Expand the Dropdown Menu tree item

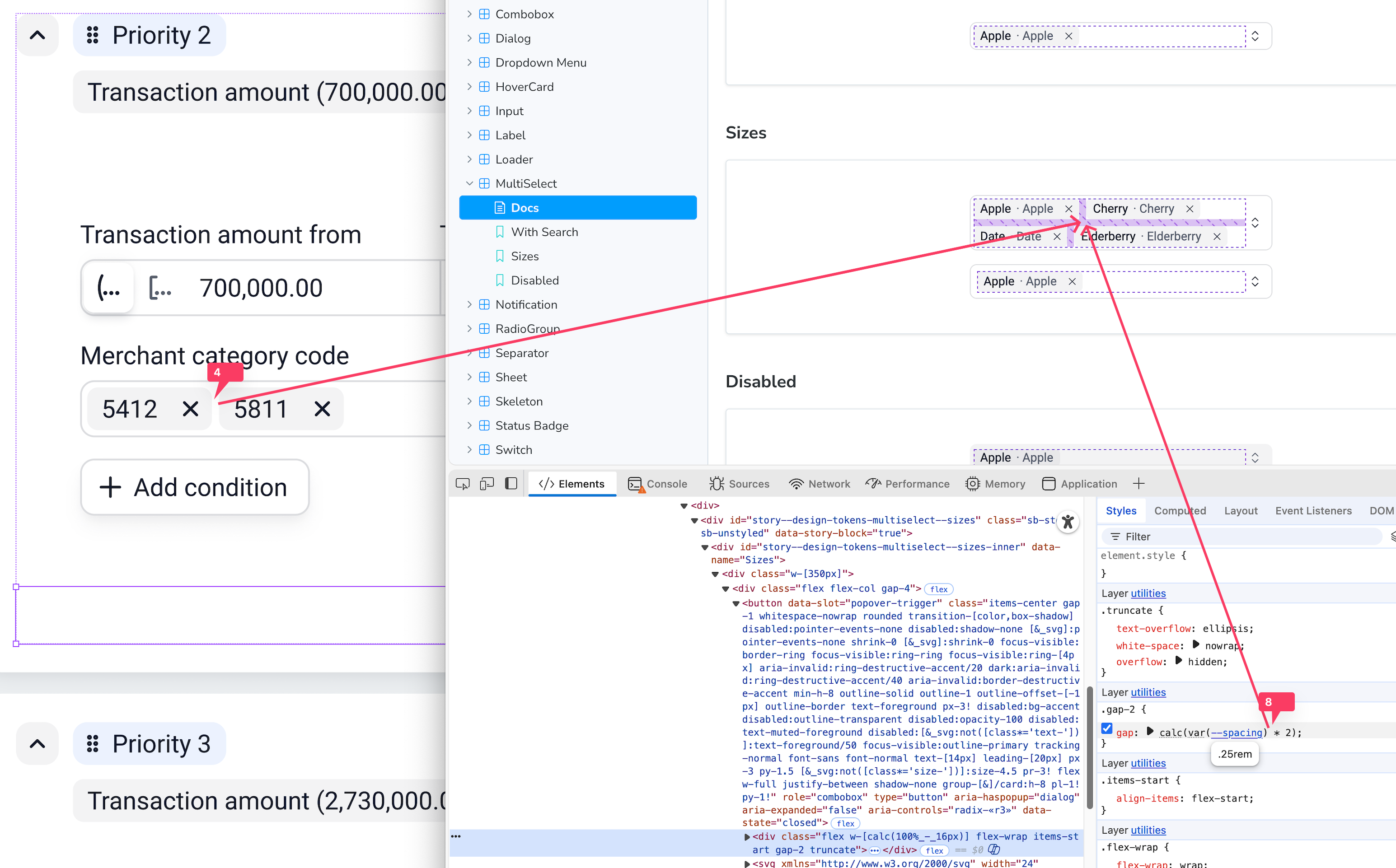pos(470,62)
